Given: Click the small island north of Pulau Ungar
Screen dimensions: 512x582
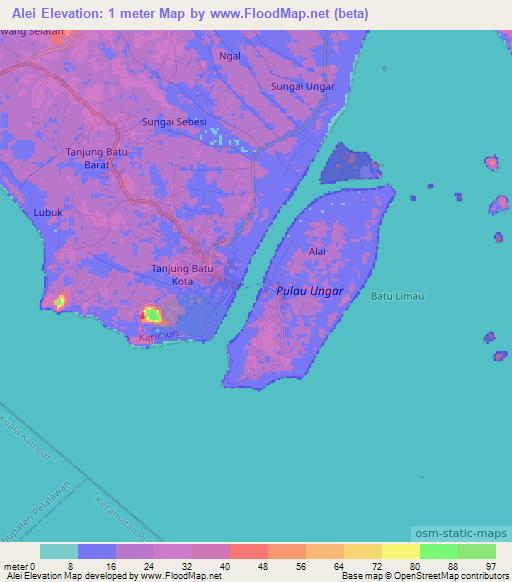Looking at the screenshot, I should [350, 164].
